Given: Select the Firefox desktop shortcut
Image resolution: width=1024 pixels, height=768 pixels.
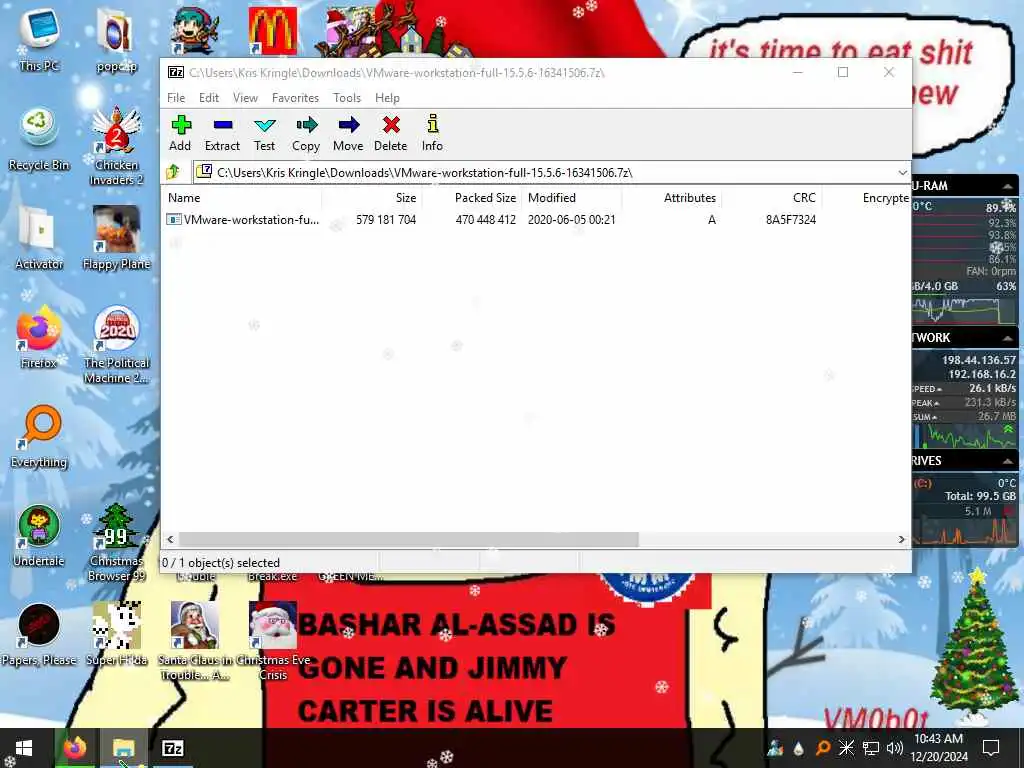Looking at the screenshot, I should [39, 337].
